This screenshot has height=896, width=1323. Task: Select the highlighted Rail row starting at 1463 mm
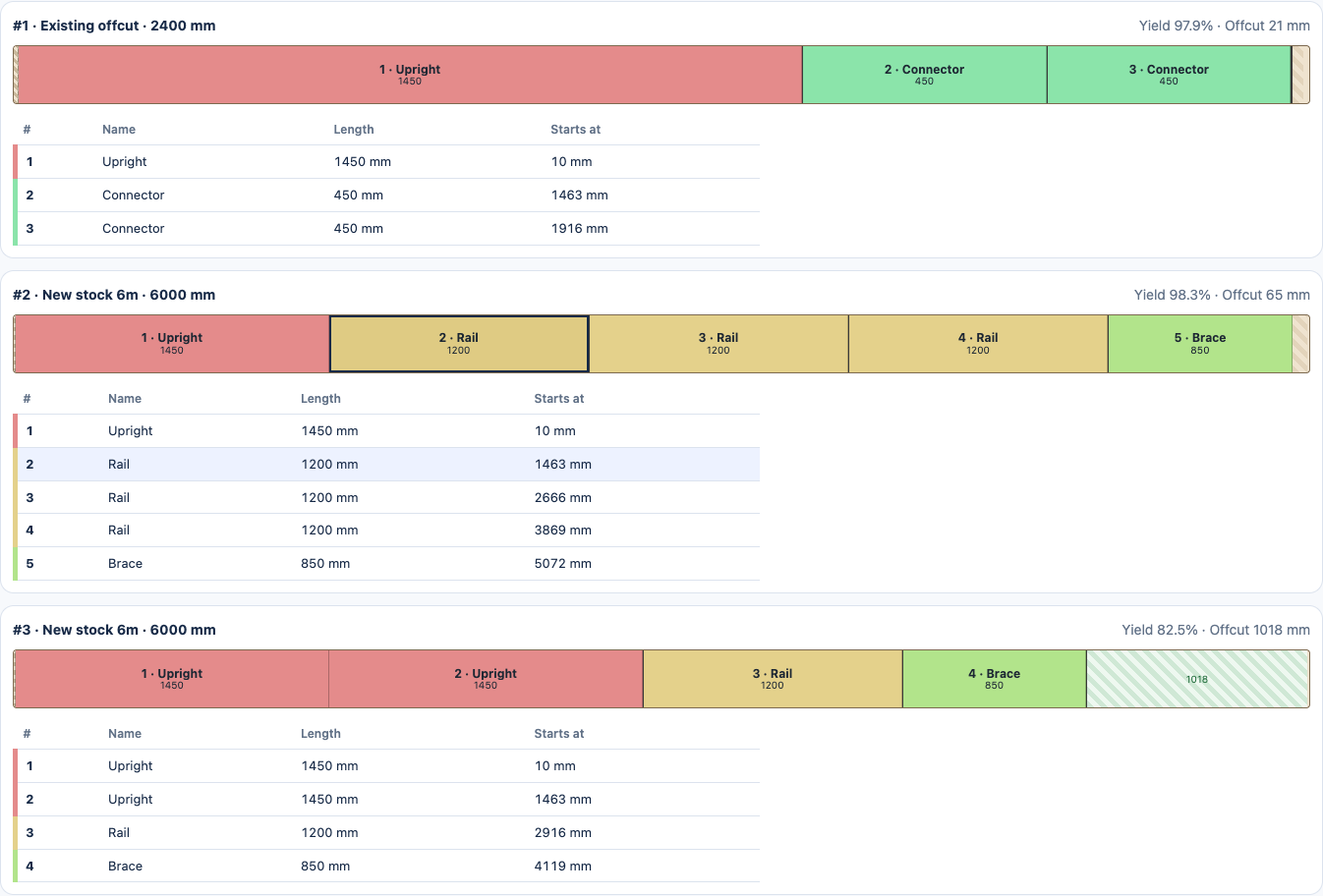386,465
